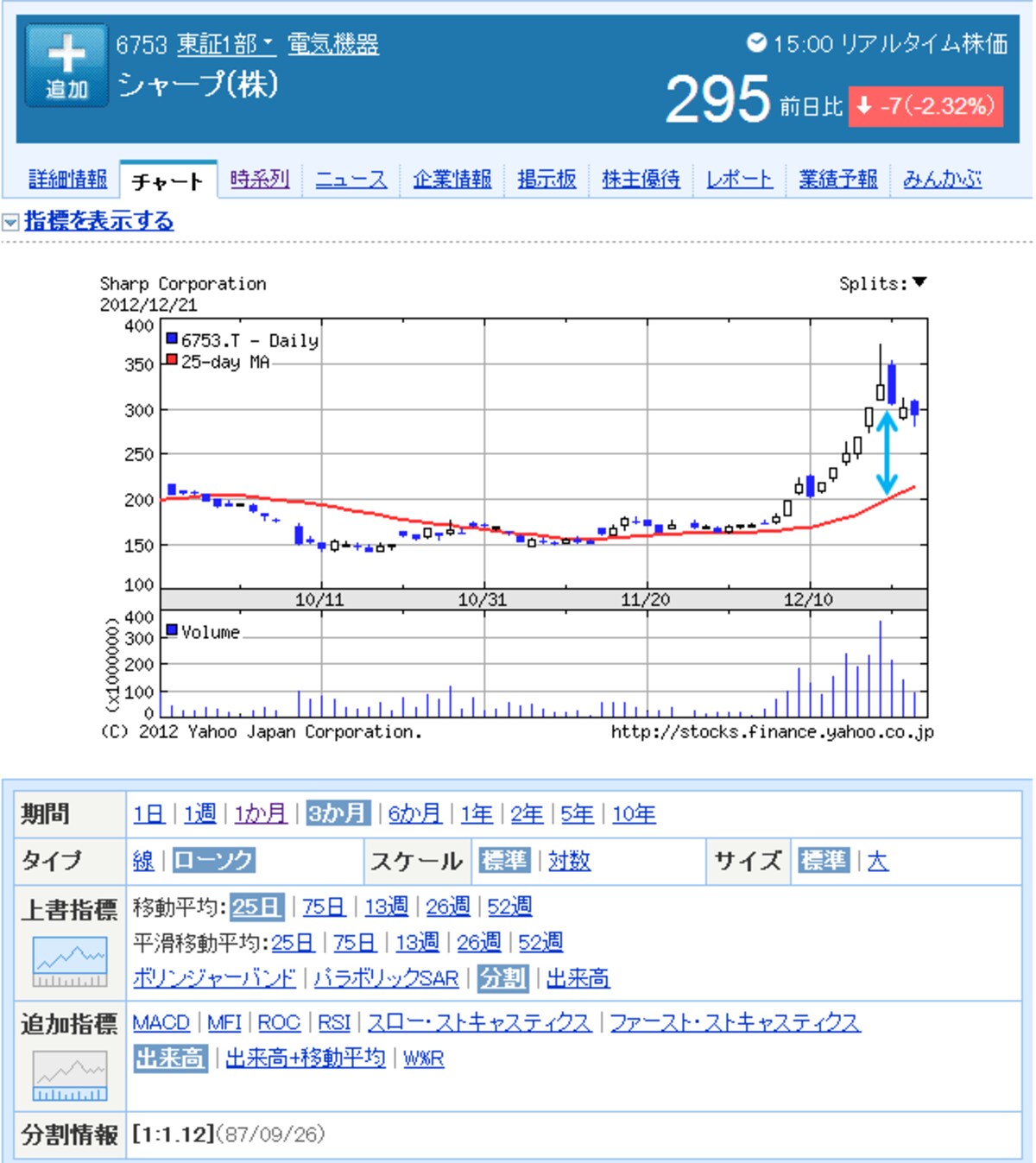Enable the 移動平均 26週 overlay

pos(448,907)
